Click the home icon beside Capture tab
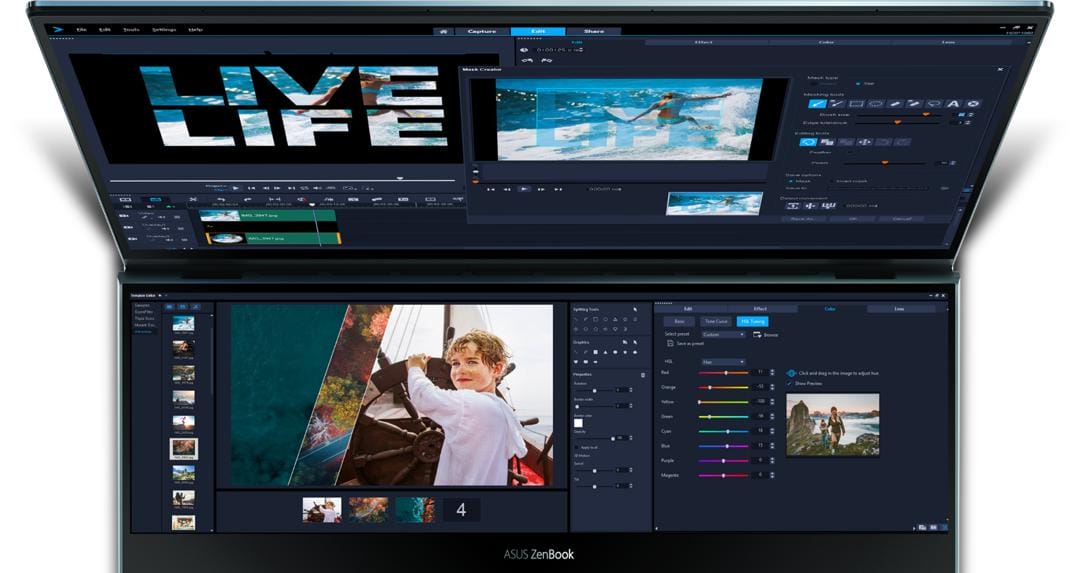 [x=443, y=31]
